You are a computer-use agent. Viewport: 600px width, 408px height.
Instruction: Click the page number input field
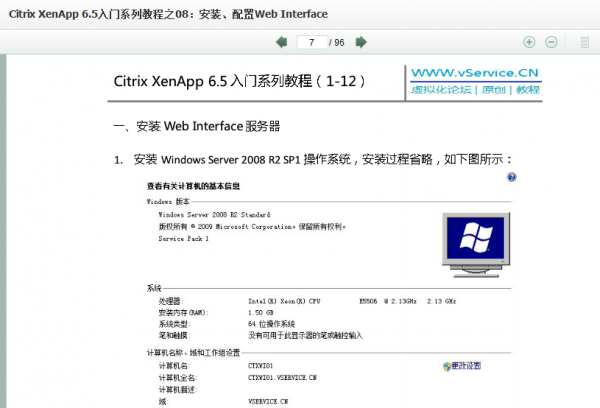(x=312, y=42)
